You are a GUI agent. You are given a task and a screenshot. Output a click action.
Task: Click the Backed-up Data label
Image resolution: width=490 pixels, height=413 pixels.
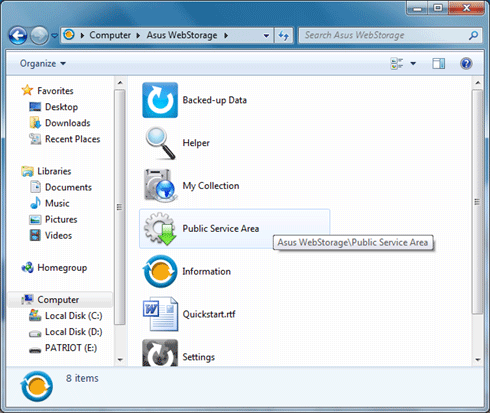pos(215,100)
